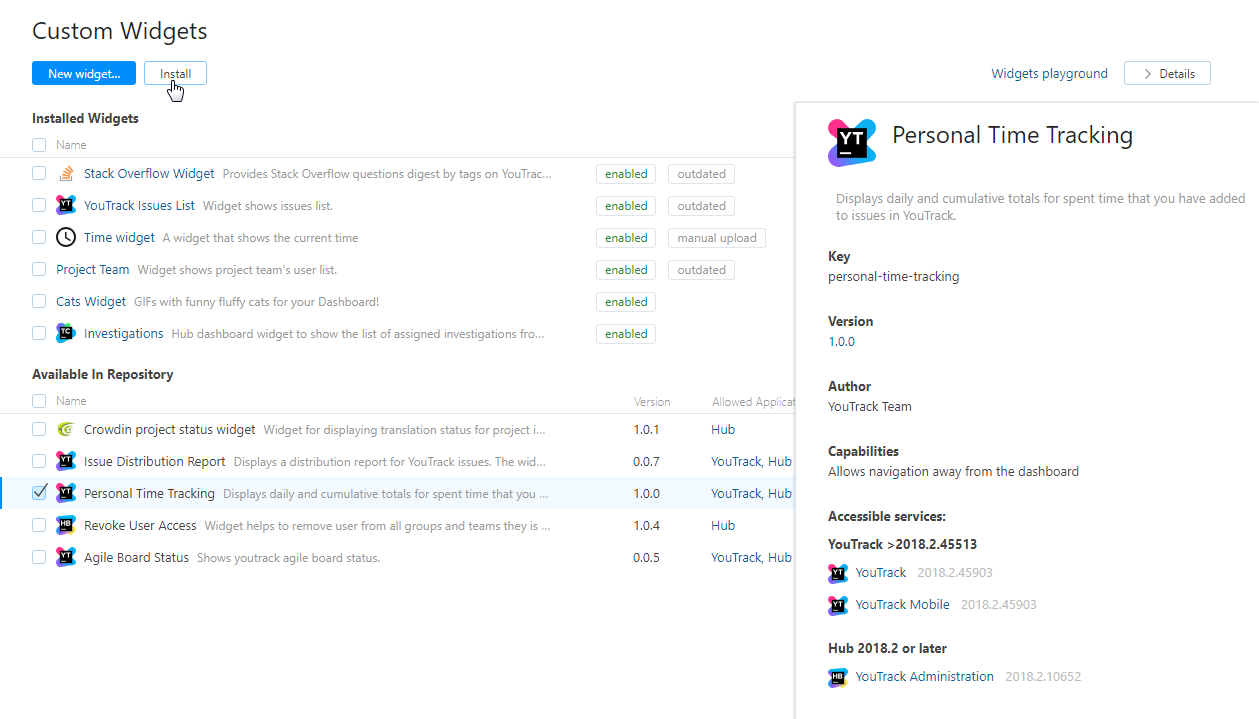Image resolution: width=1259 pixels, height=719 pixels.
Task: Open the Time widget entry
Action: pyautogui.click(x=119, y=238)
